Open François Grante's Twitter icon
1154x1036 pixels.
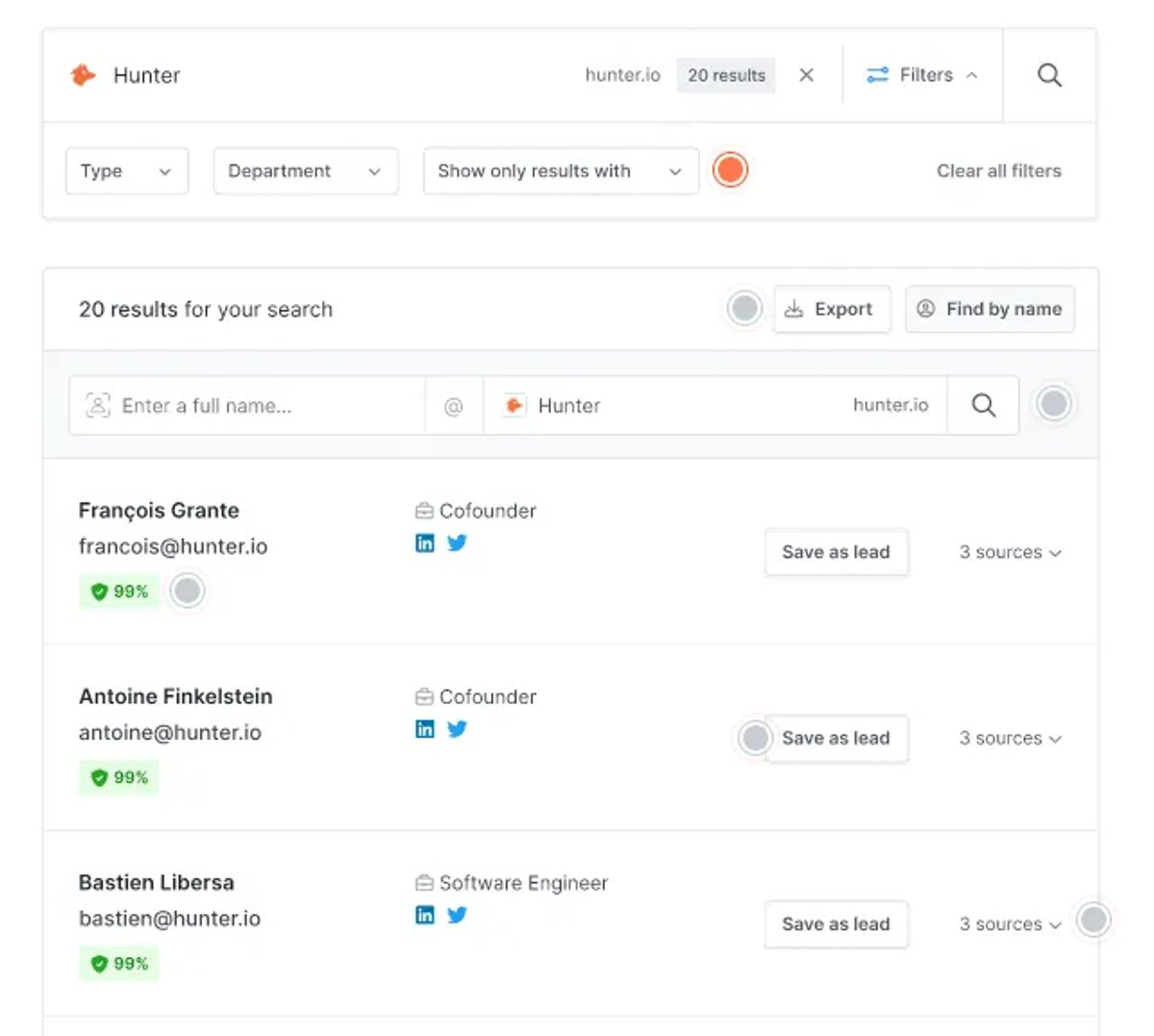coord(457,543)
